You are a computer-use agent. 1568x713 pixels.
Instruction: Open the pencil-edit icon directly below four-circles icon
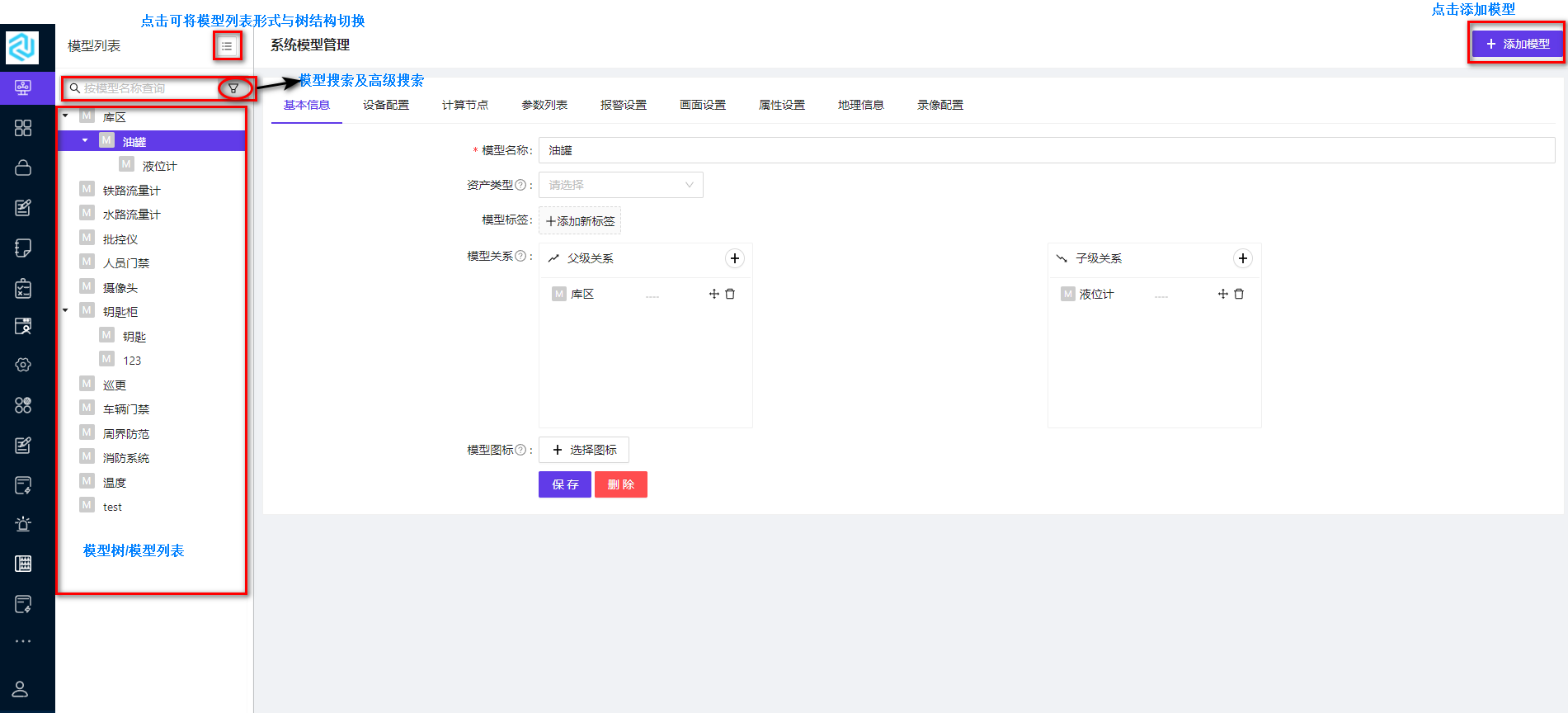23,446
